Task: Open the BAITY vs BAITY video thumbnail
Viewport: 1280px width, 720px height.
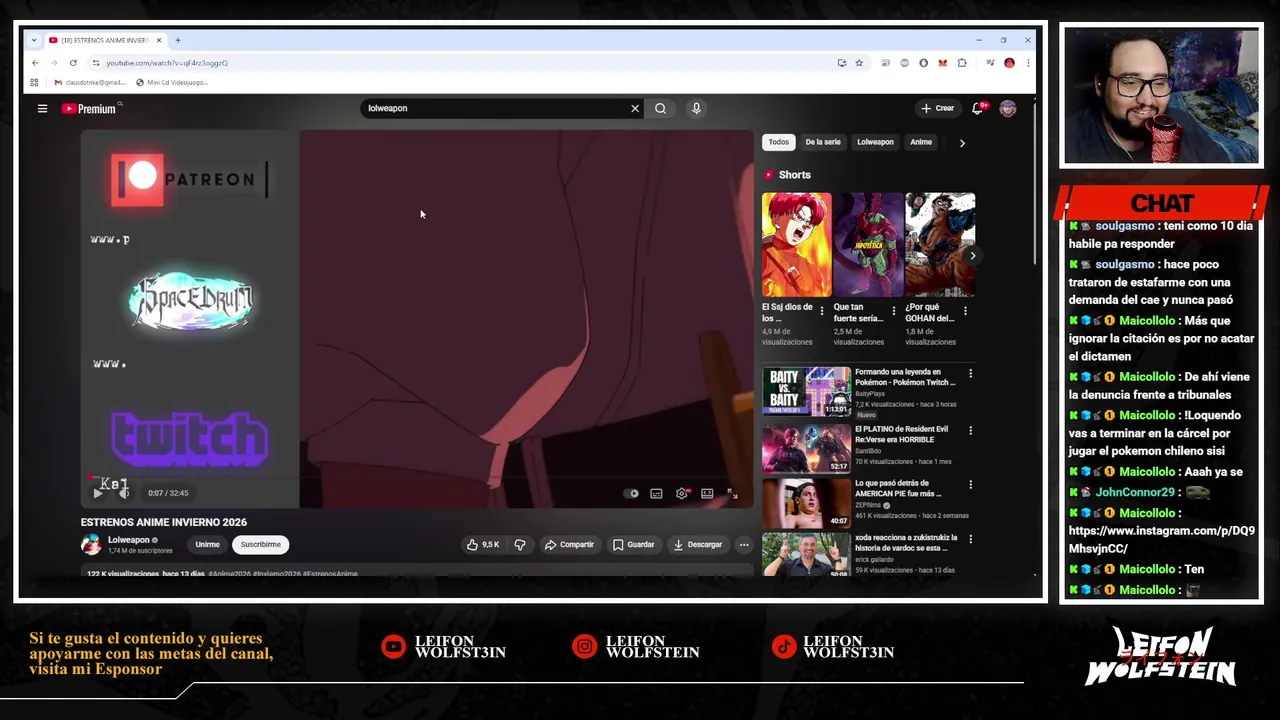Action: pyautogui.click(x=806, y=392)
